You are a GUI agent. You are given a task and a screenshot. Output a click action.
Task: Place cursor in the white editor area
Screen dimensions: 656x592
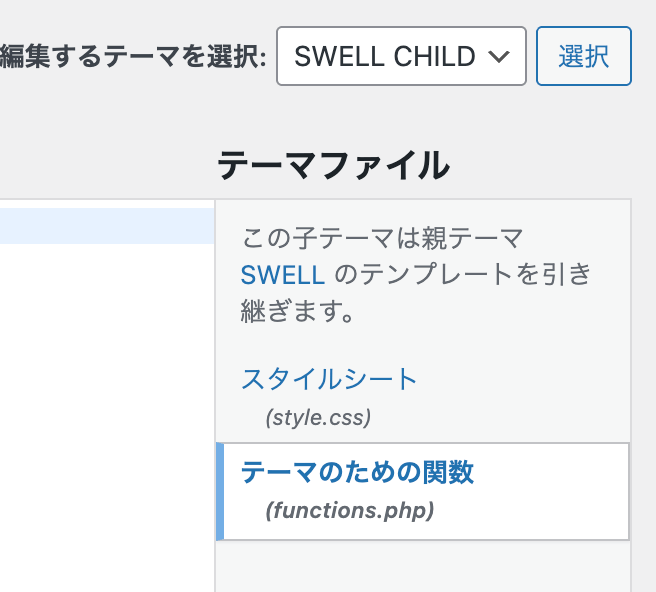(x=106, y=380)
